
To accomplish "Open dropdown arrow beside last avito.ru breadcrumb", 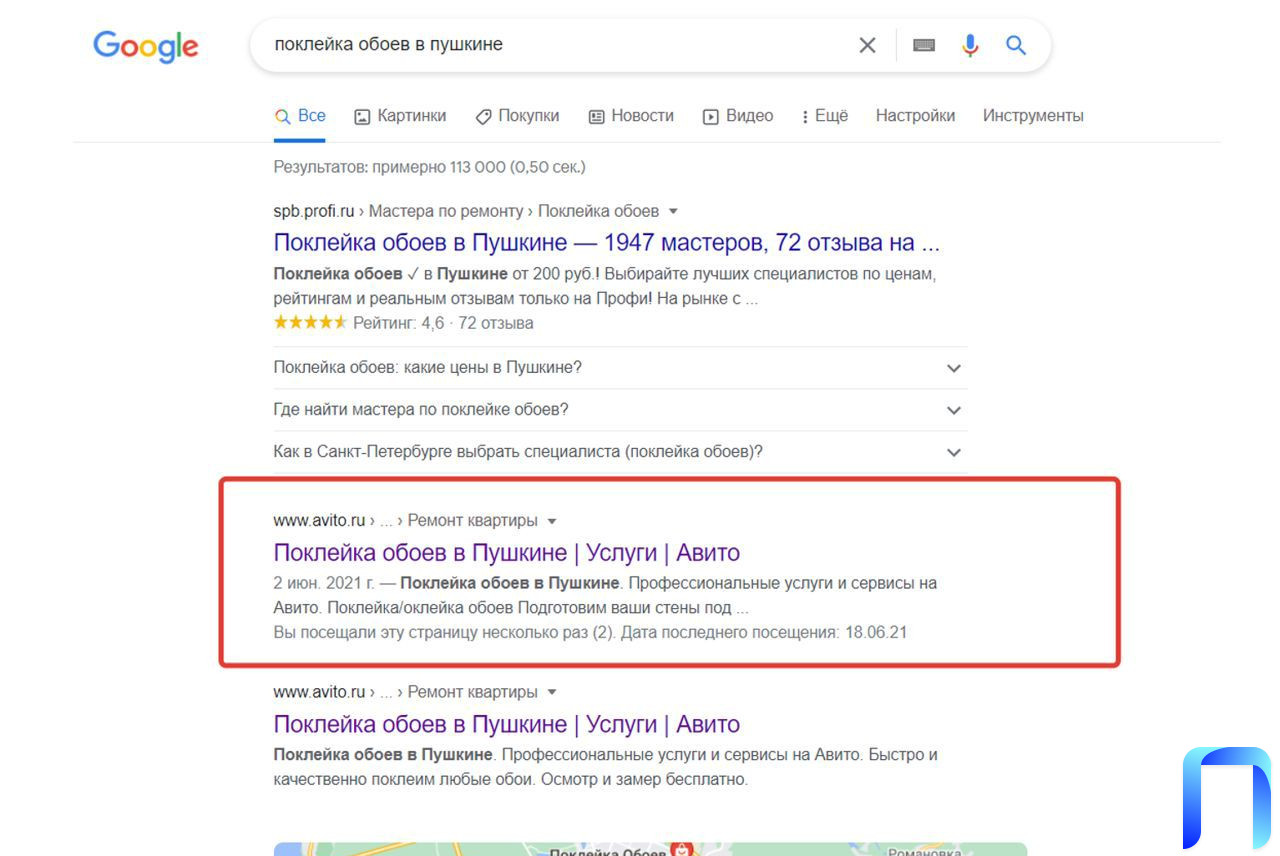I will (552, 692).
